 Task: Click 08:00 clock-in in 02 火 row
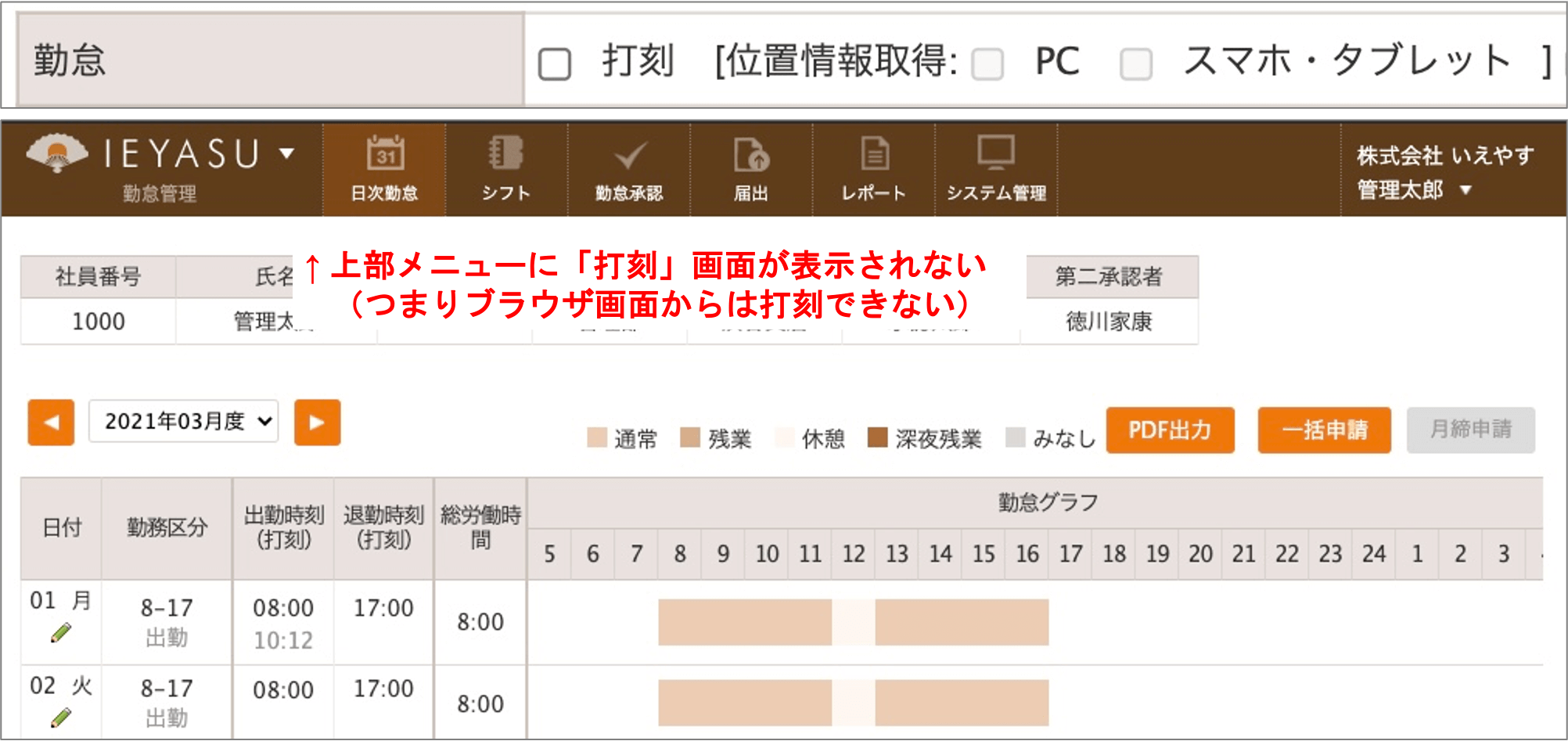click(x=283, y=690)
